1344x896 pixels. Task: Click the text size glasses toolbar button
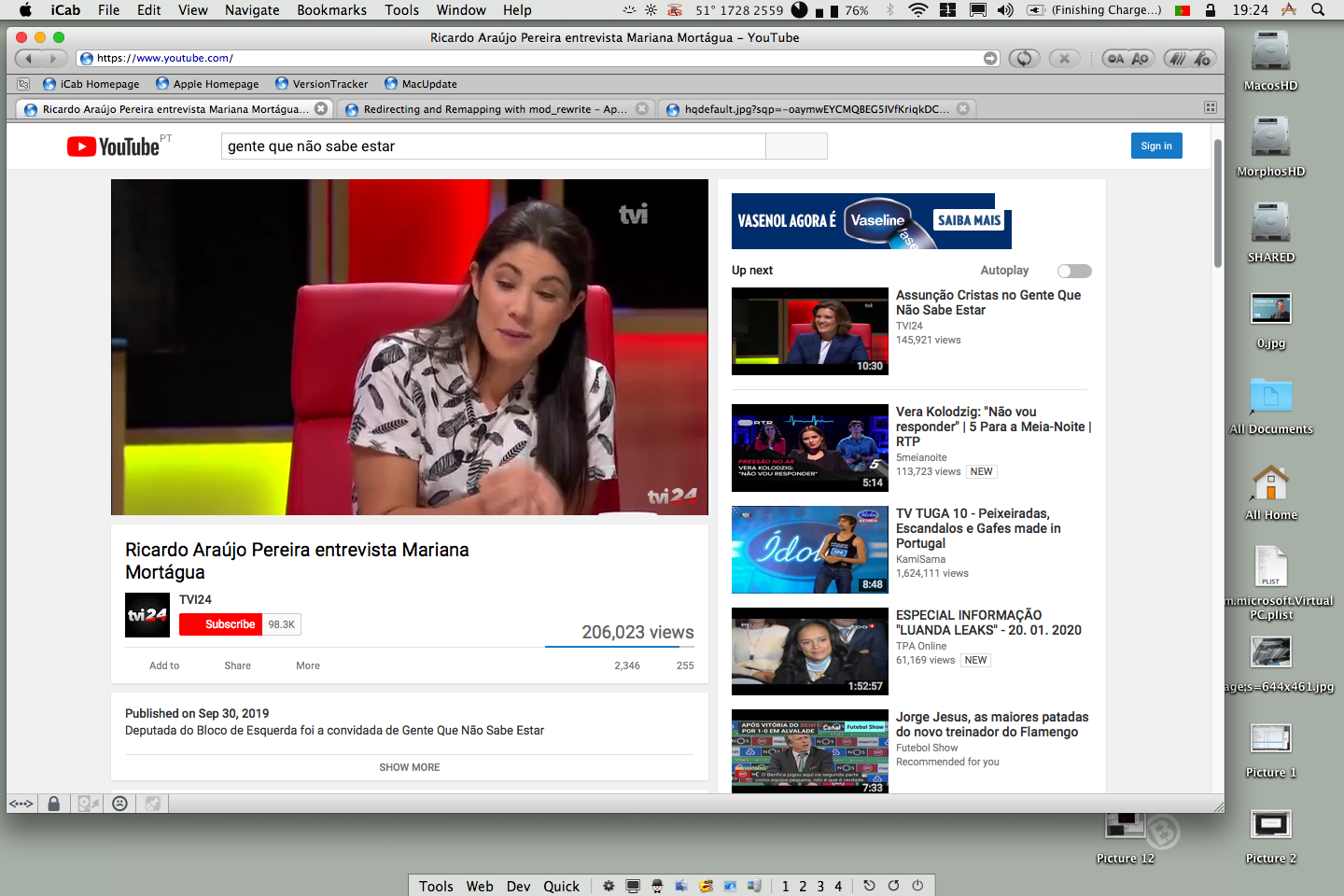tap(1128, 58)
